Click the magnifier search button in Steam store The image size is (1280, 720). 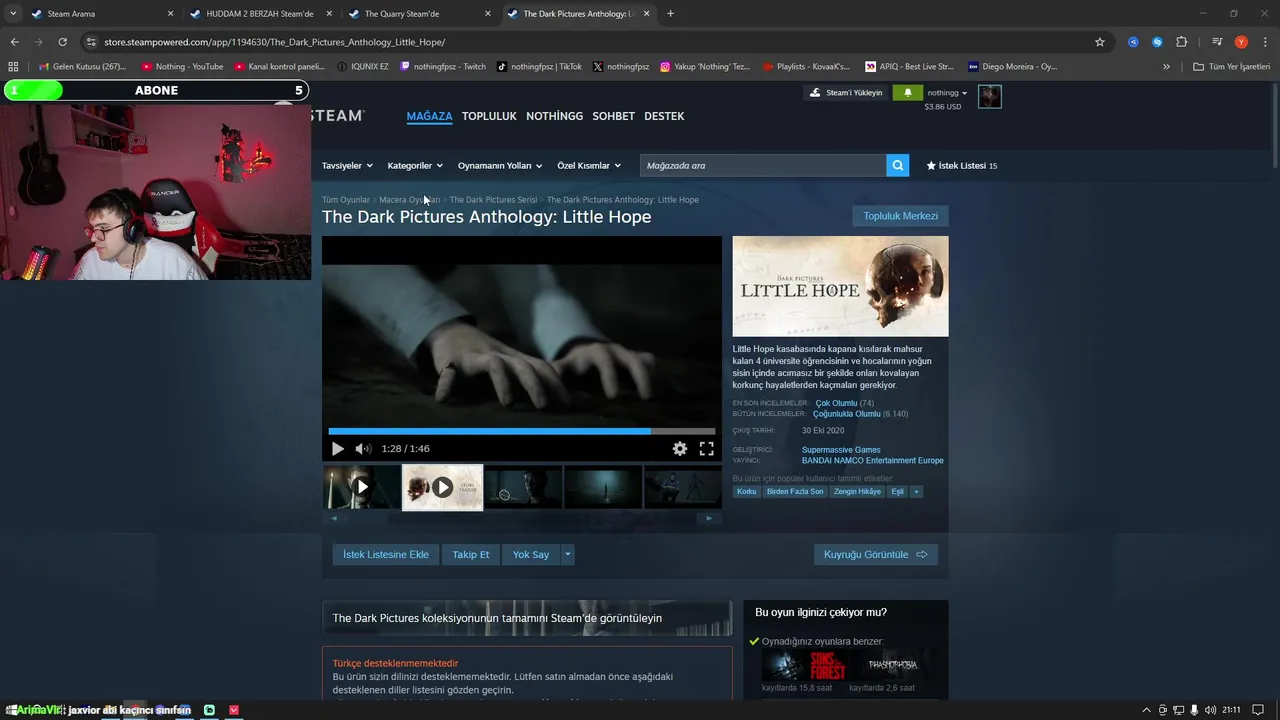897,166
